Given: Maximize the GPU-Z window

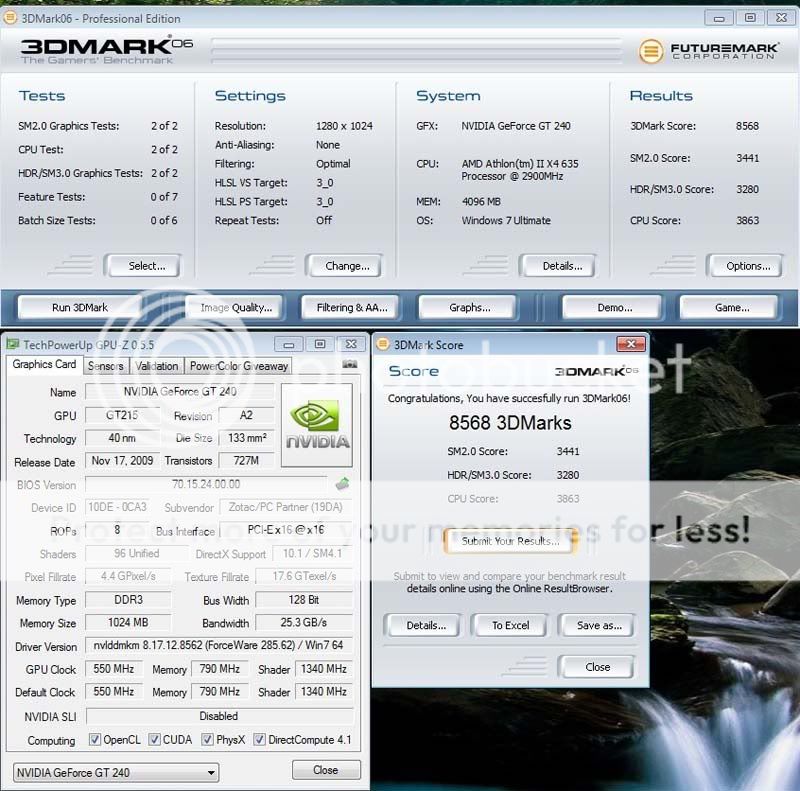Looking at the screenshot, I should pyautogui.click(x=320, y=344).
